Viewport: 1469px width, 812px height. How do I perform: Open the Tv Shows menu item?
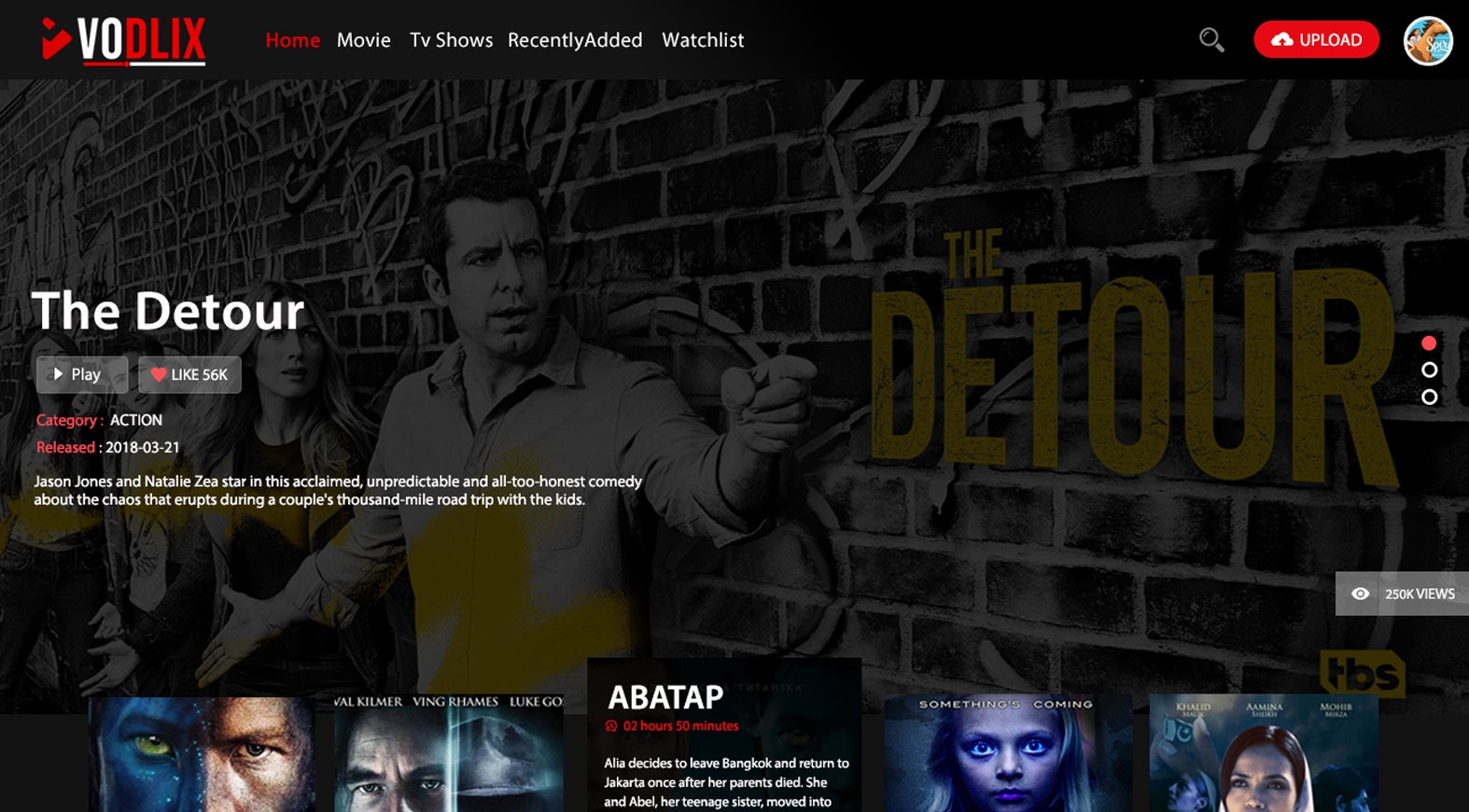pos(451,40)
